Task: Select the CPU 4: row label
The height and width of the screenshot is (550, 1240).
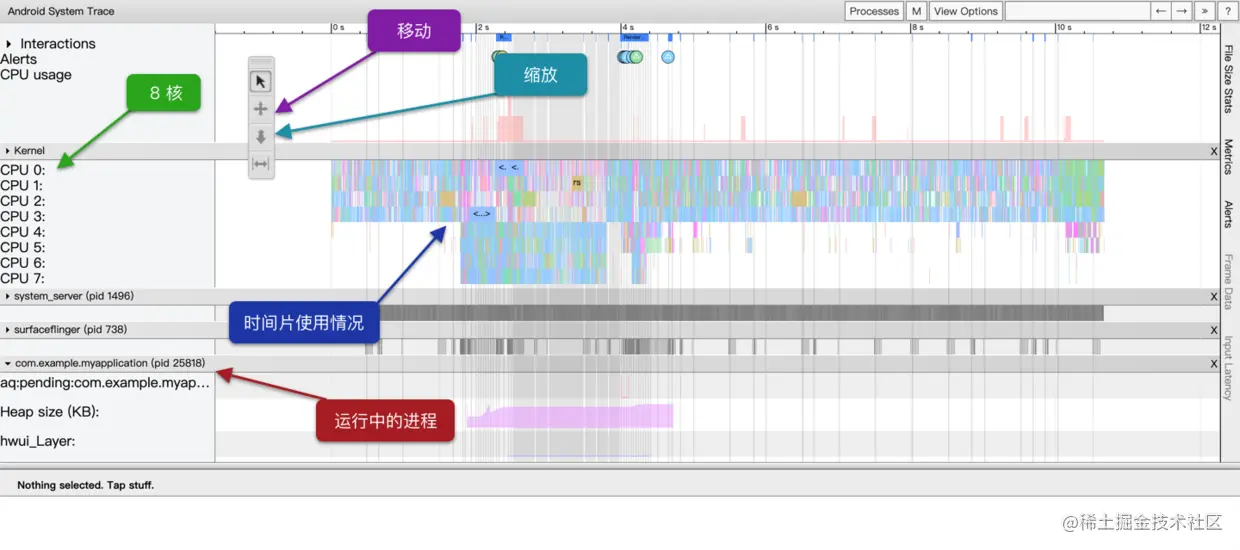Action: tap(22, 232)
